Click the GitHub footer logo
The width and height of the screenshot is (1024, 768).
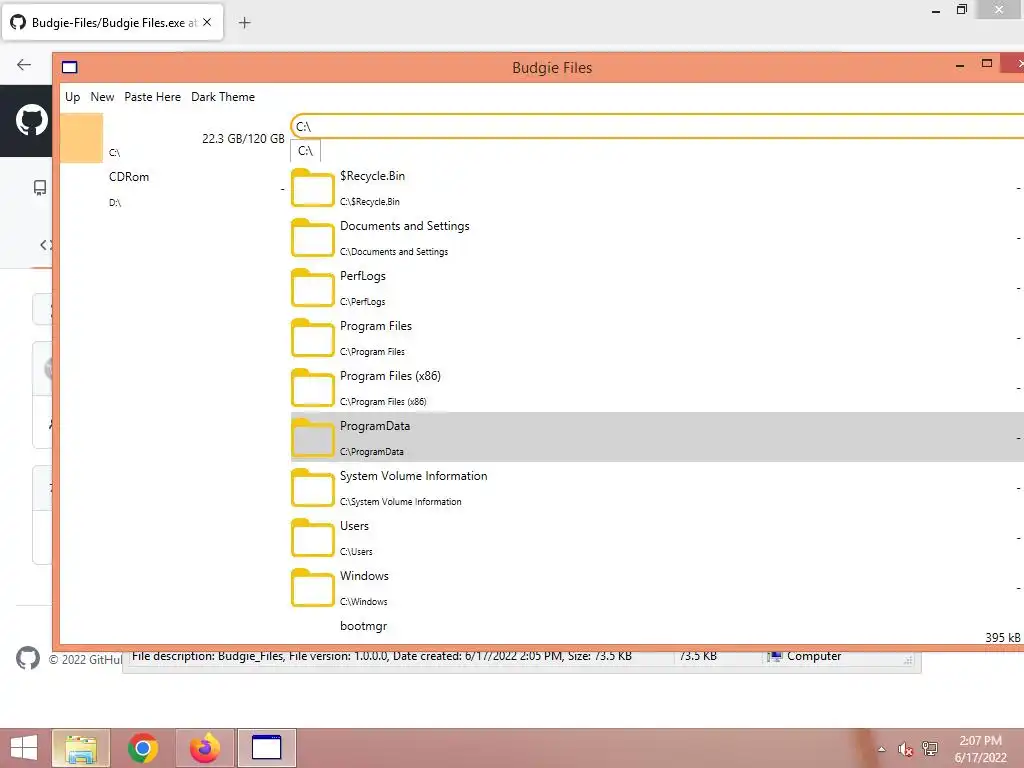pos(28,658)
